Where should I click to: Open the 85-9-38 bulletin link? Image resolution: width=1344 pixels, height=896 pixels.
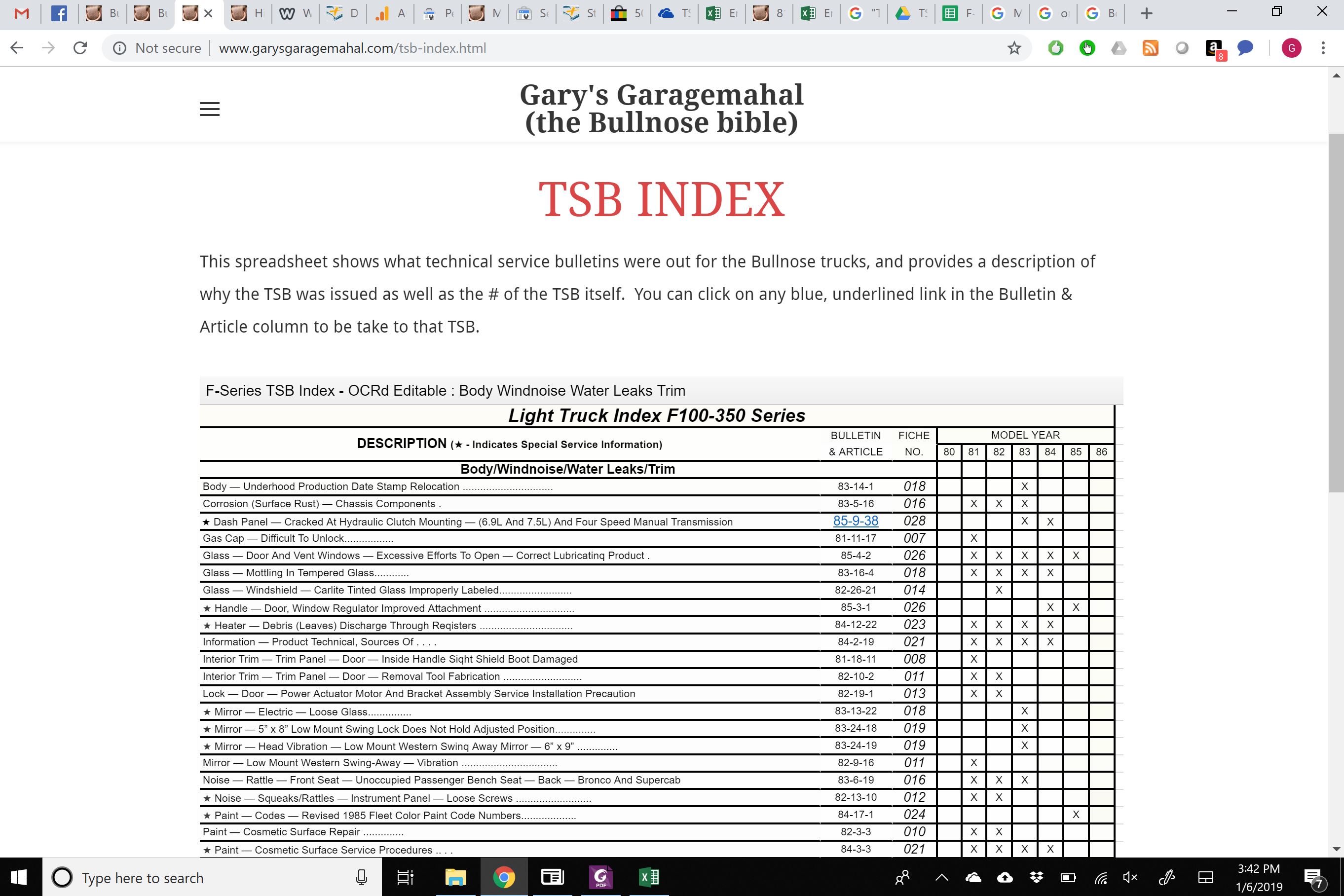[855, 521]
